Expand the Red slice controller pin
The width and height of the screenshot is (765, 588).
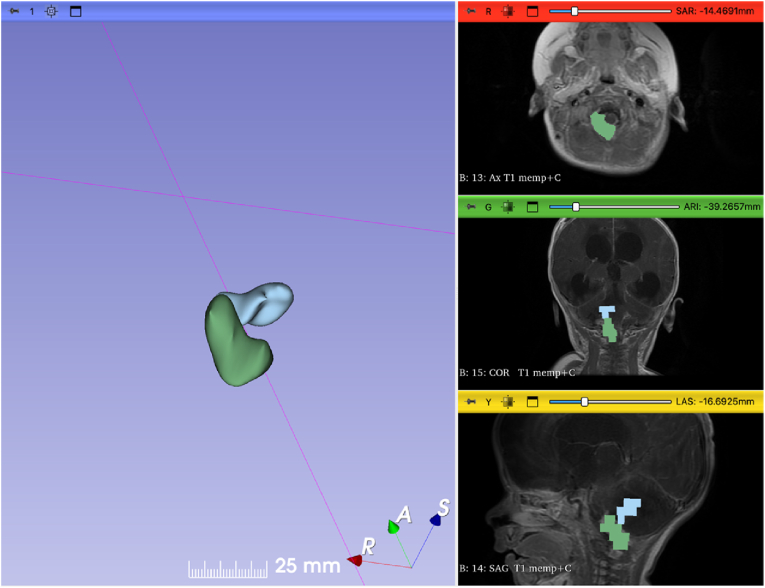coord(469,11)
